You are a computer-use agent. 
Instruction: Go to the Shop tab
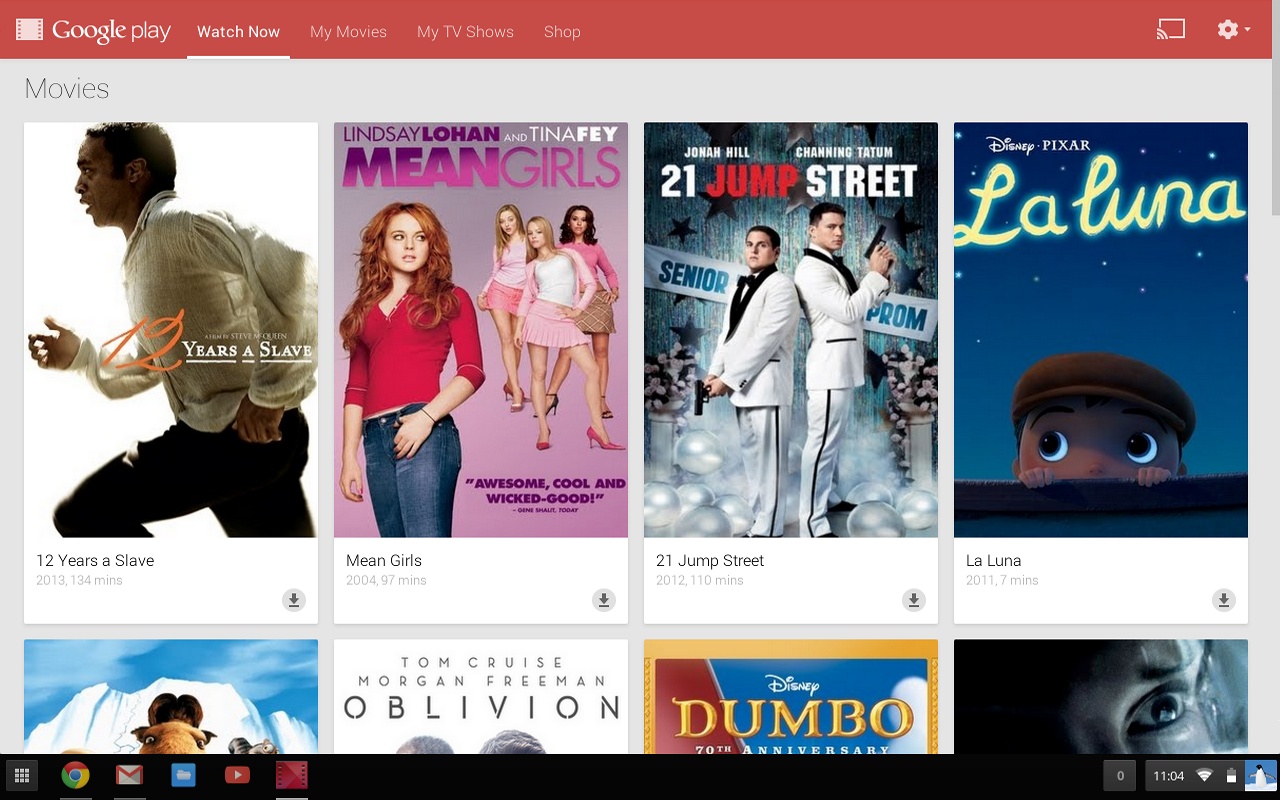[x=562, y=32]
